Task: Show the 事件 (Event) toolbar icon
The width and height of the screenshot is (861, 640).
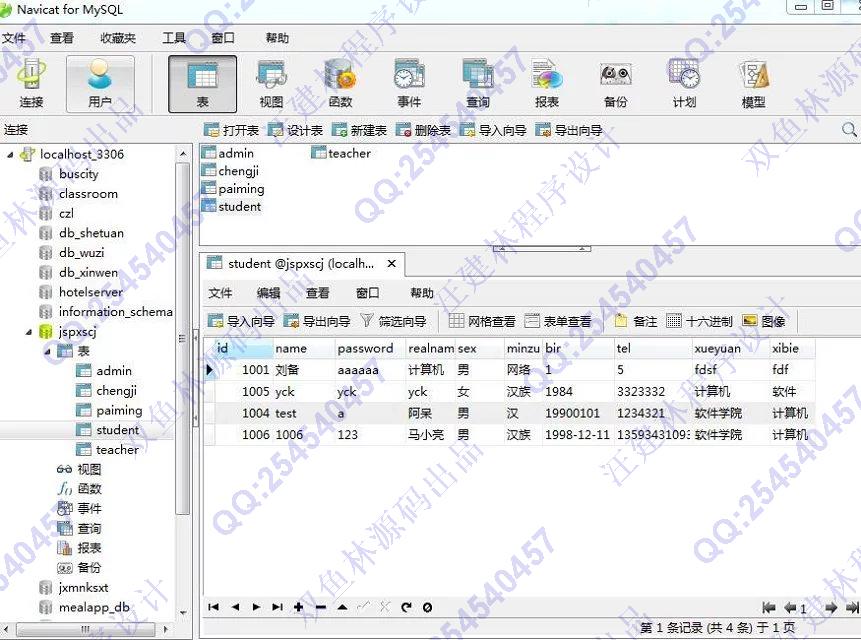Action: coord(409,83)
